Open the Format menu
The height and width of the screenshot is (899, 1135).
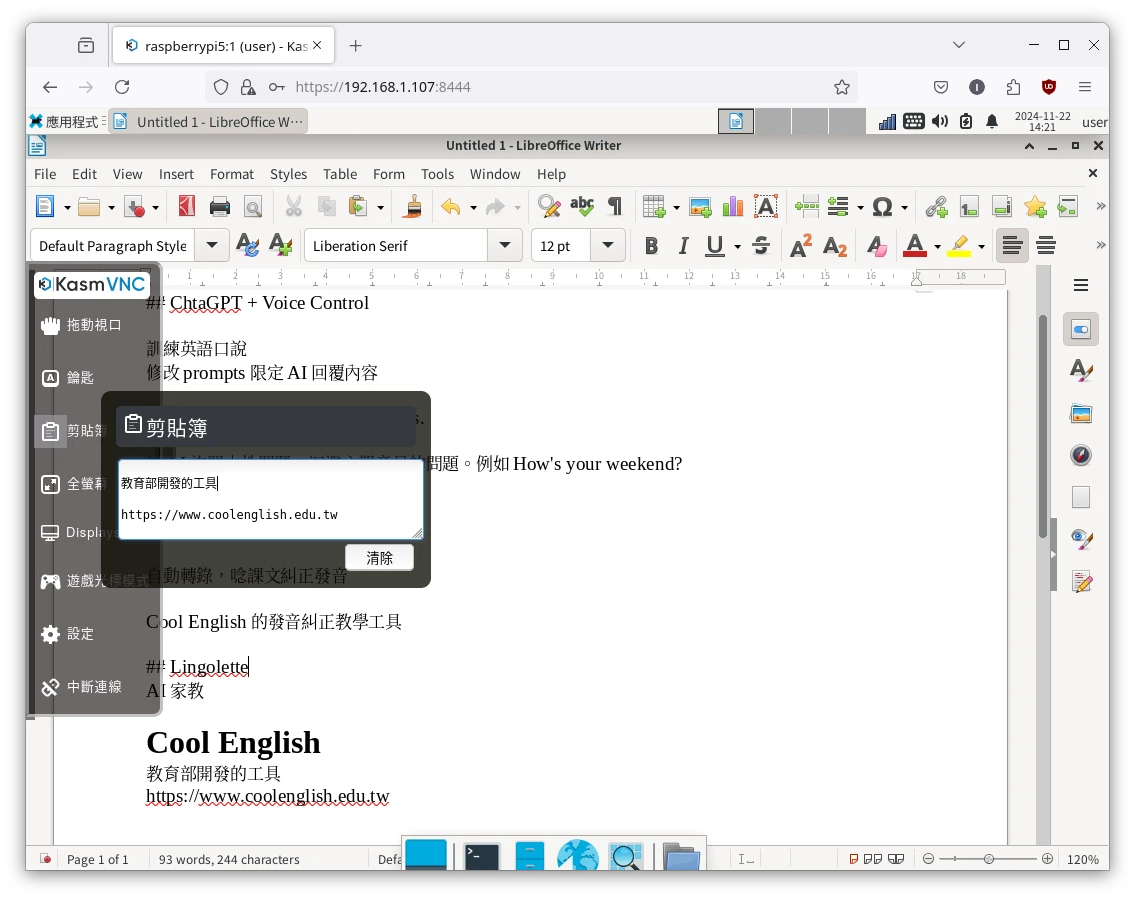point(231,174)
